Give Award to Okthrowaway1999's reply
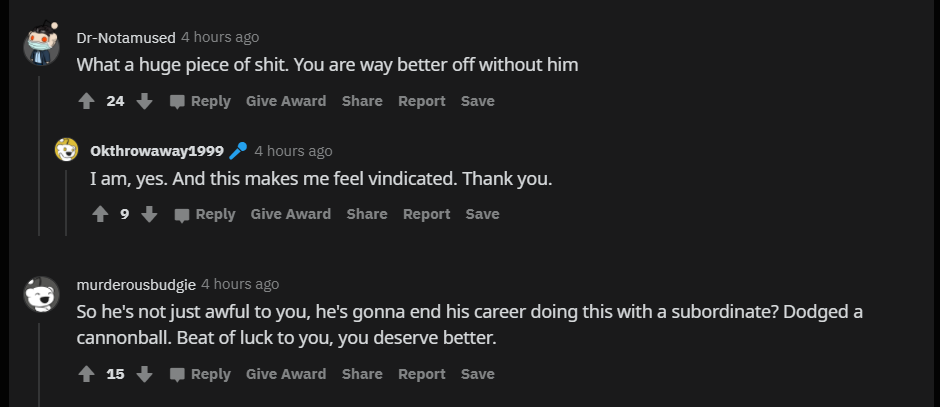 291,214
